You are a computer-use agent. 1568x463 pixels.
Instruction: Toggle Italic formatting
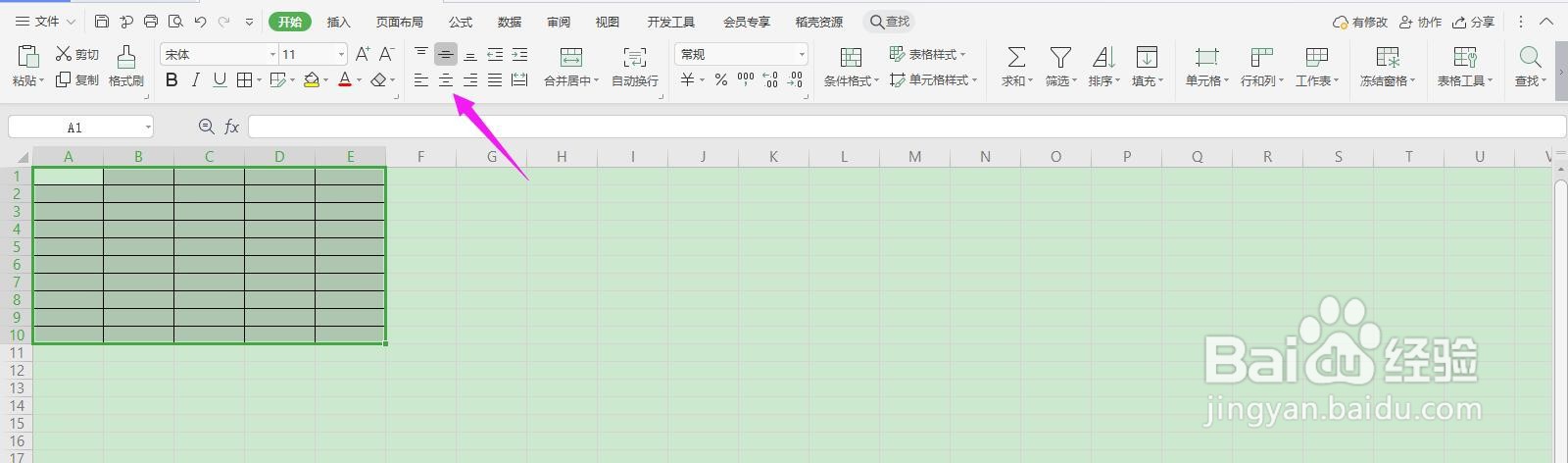196,80
